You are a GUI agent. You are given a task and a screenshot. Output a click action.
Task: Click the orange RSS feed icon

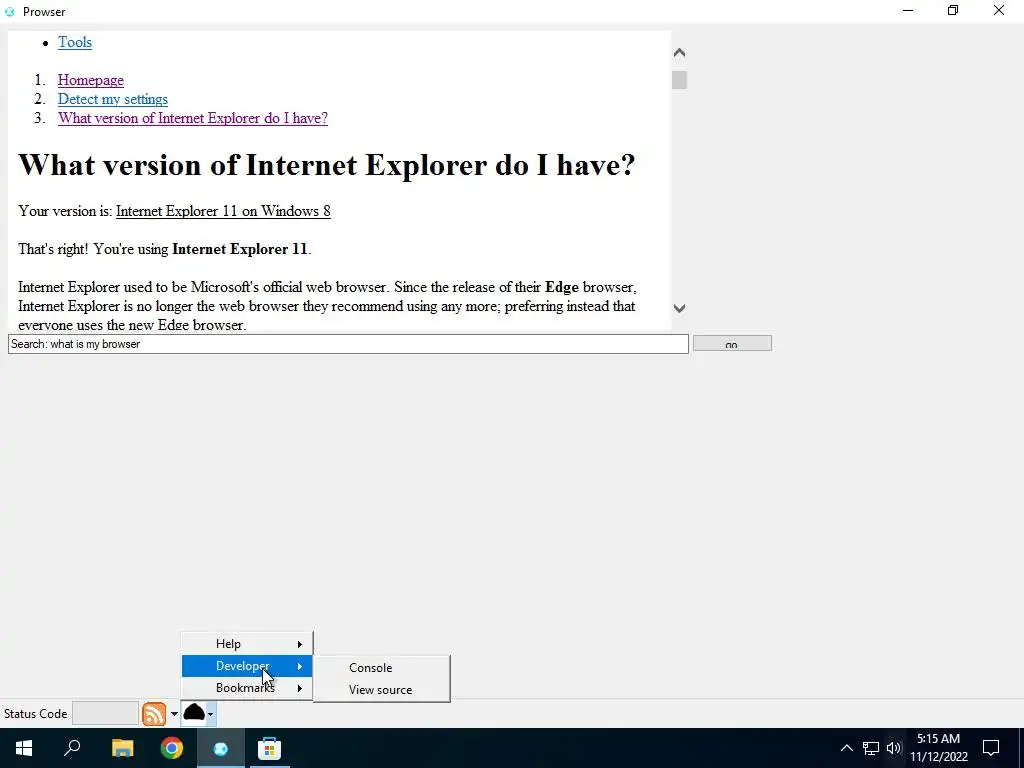point(154,714)
